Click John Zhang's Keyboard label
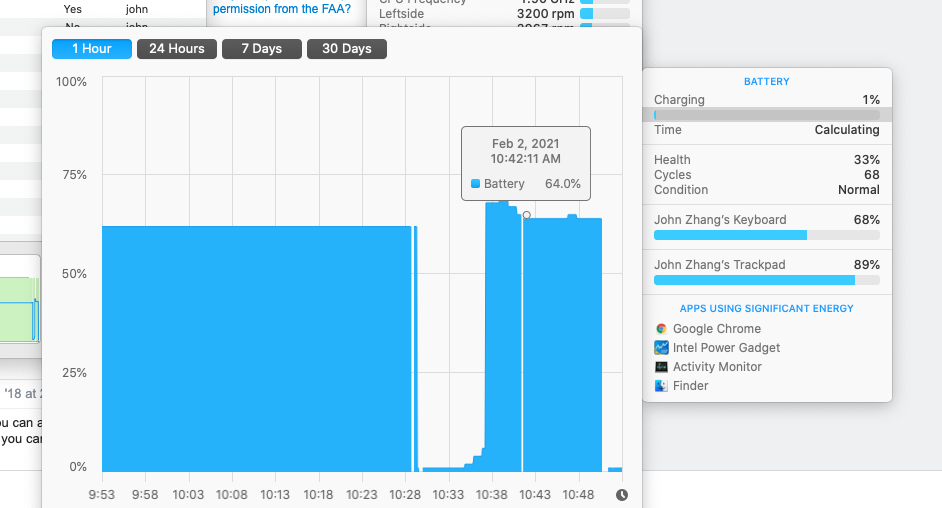The image size is (942, 508). point(720,220)
